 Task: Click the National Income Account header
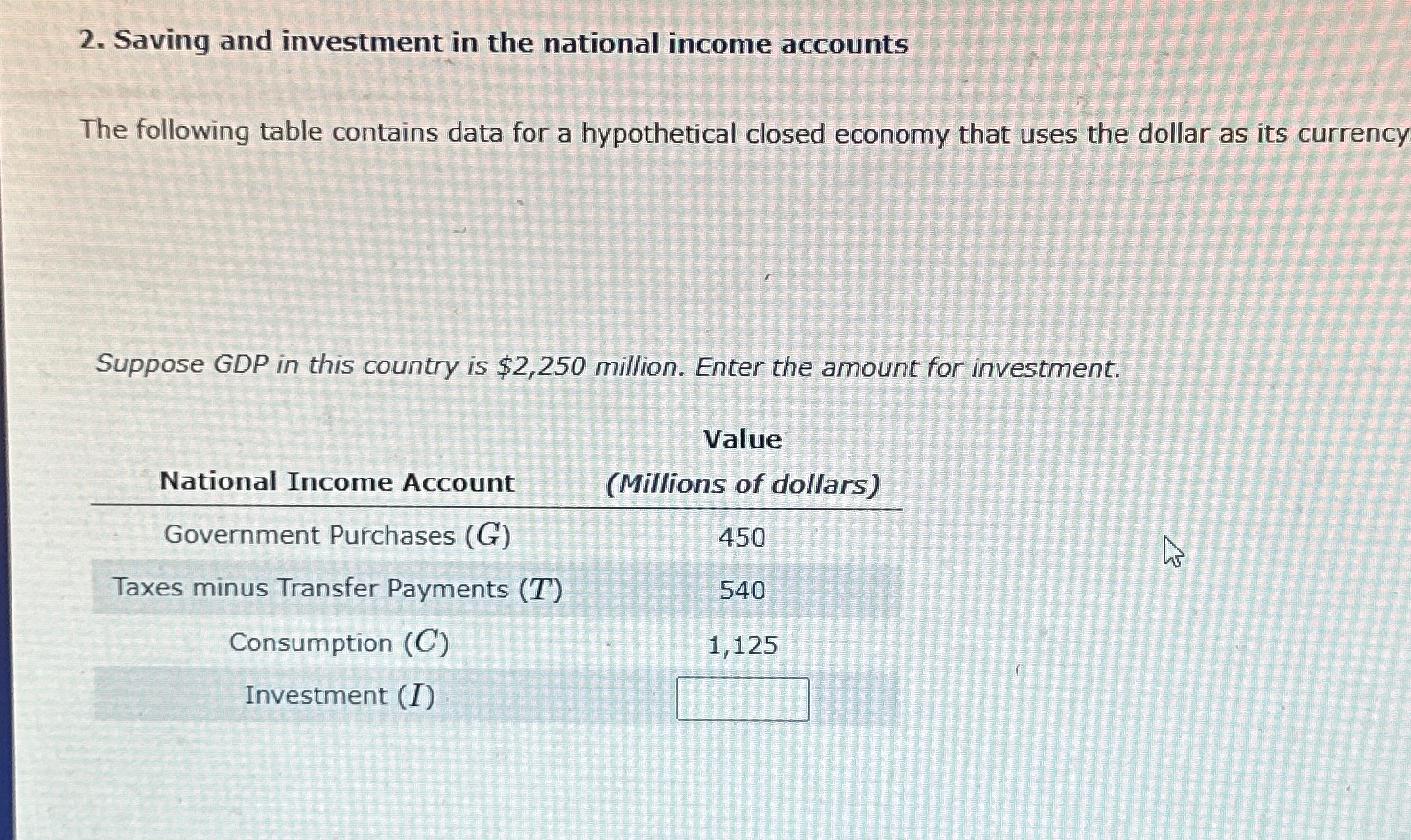click(x=338, y=481)
